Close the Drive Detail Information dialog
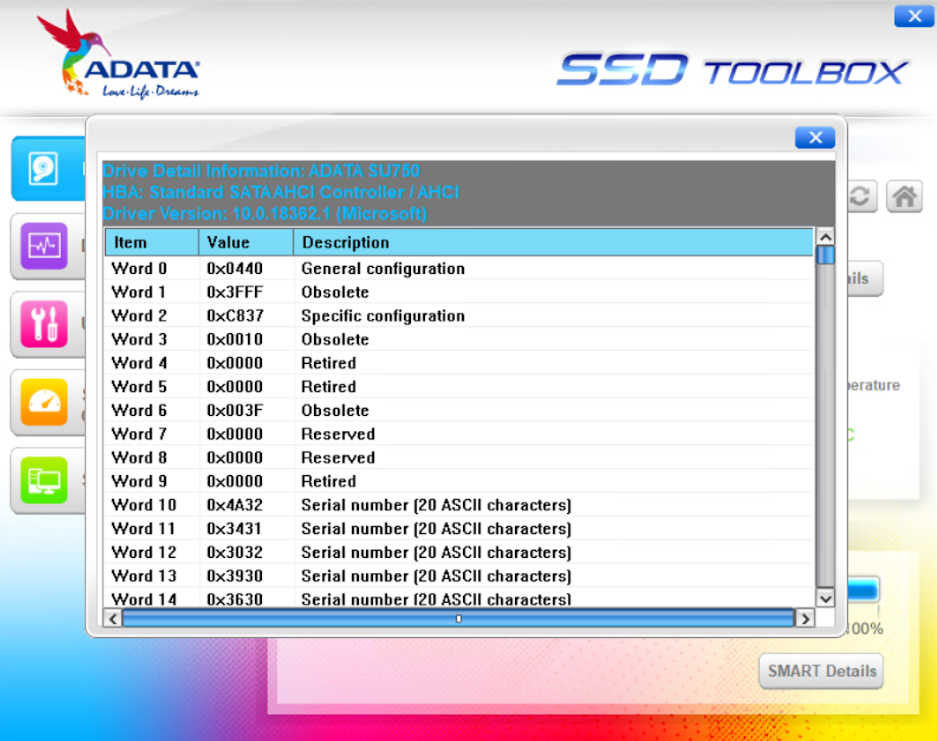Screen dimensions: 937x741 (815, 138)
